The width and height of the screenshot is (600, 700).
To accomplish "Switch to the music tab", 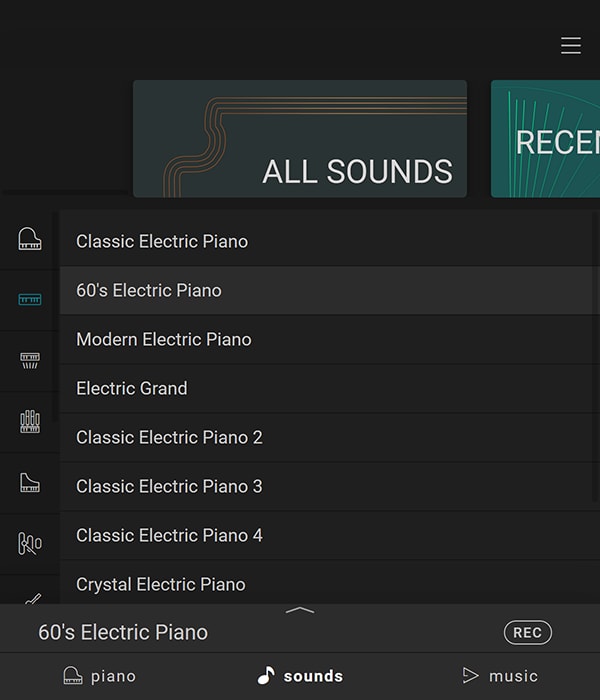I will [x=500, y=676].
